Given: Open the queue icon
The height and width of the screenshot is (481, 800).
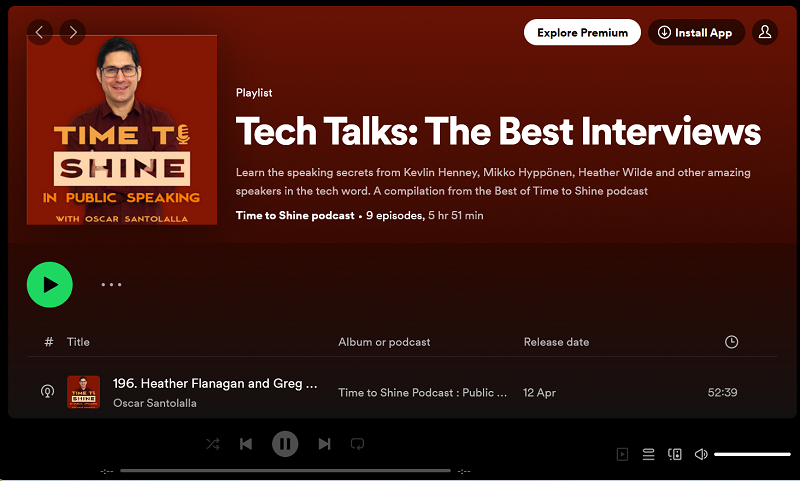Looking at the screenshot, I should click(x=648, y=454).
